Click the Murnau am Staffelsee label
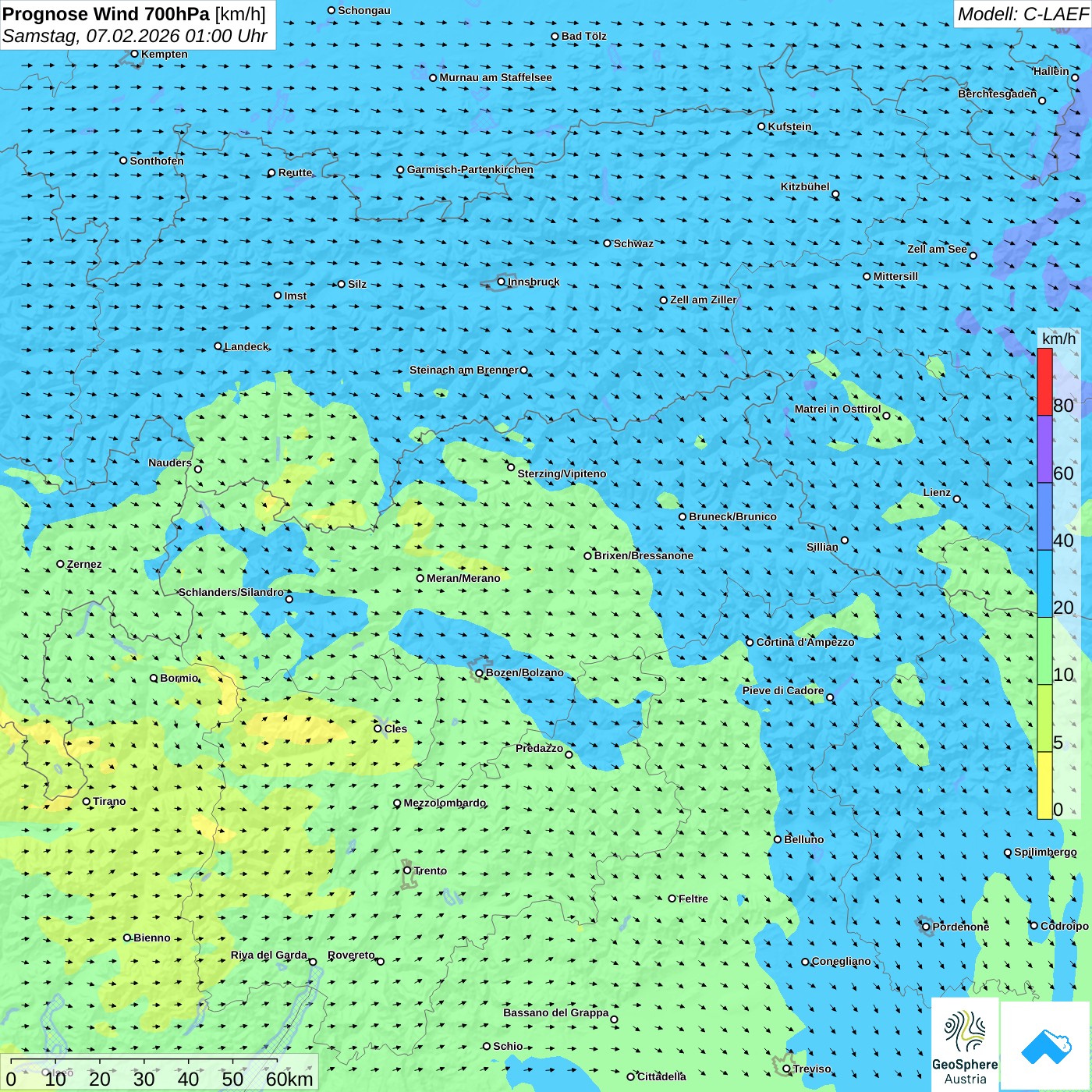The height and width of the screenshot is (1092, 1092). tap(496, 77)
